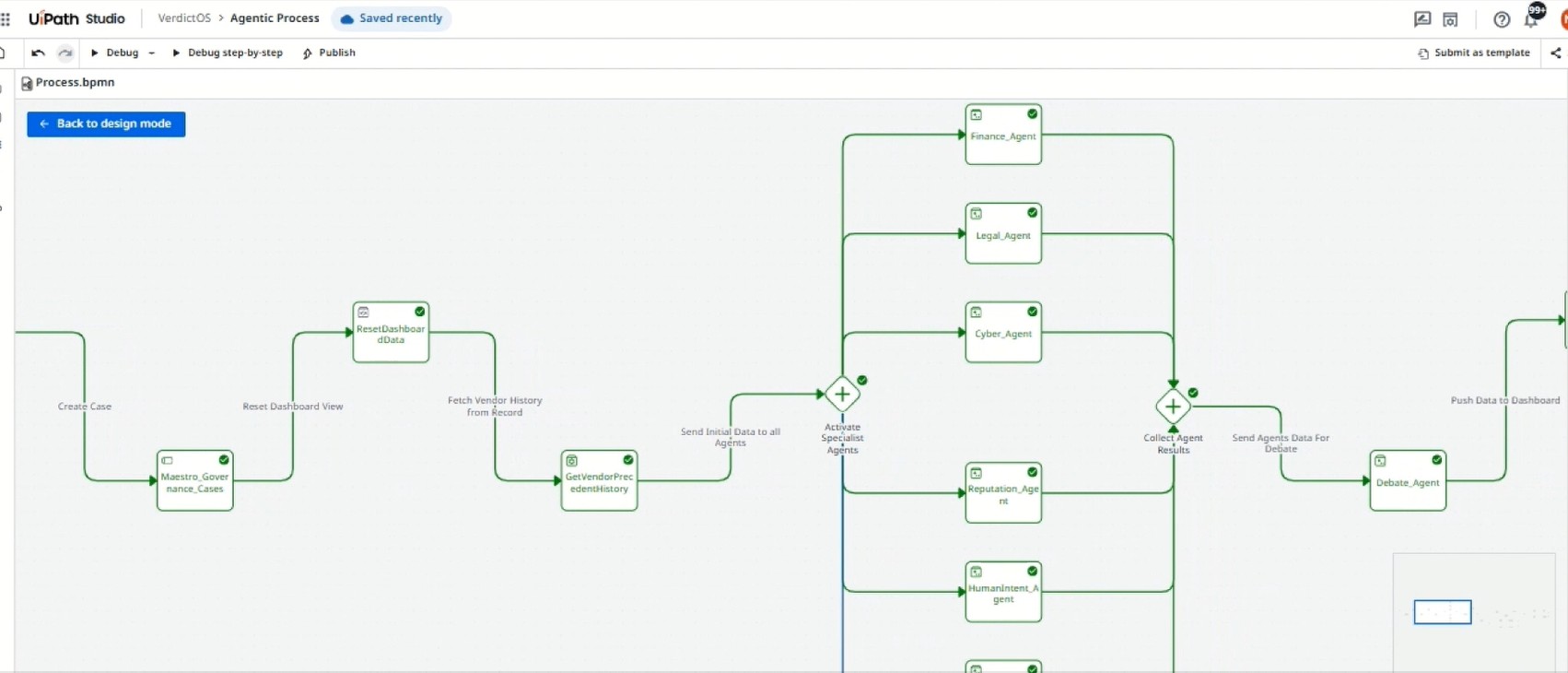Select the Reputation_Agent task node
1568x673 pixels.
click(x=1003, y=493)
